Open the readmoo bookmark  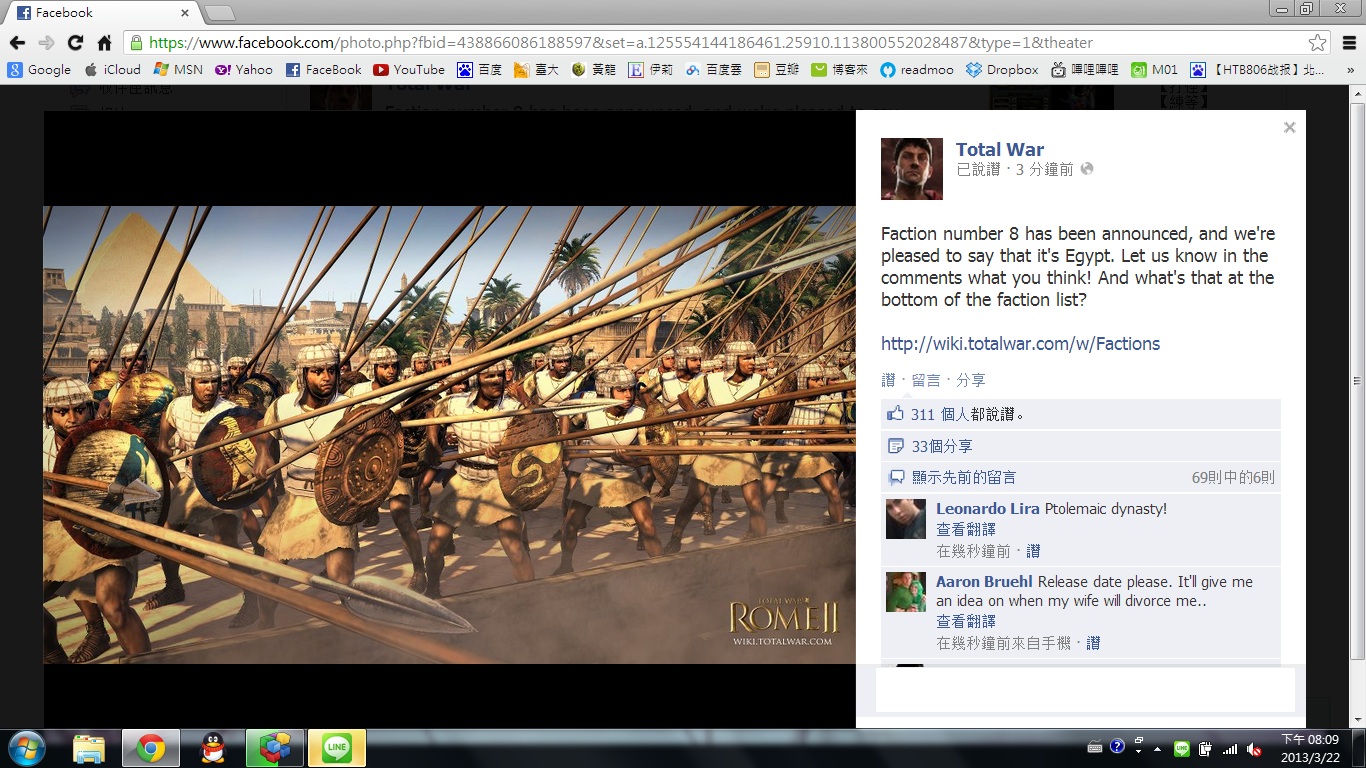(916, 69)
